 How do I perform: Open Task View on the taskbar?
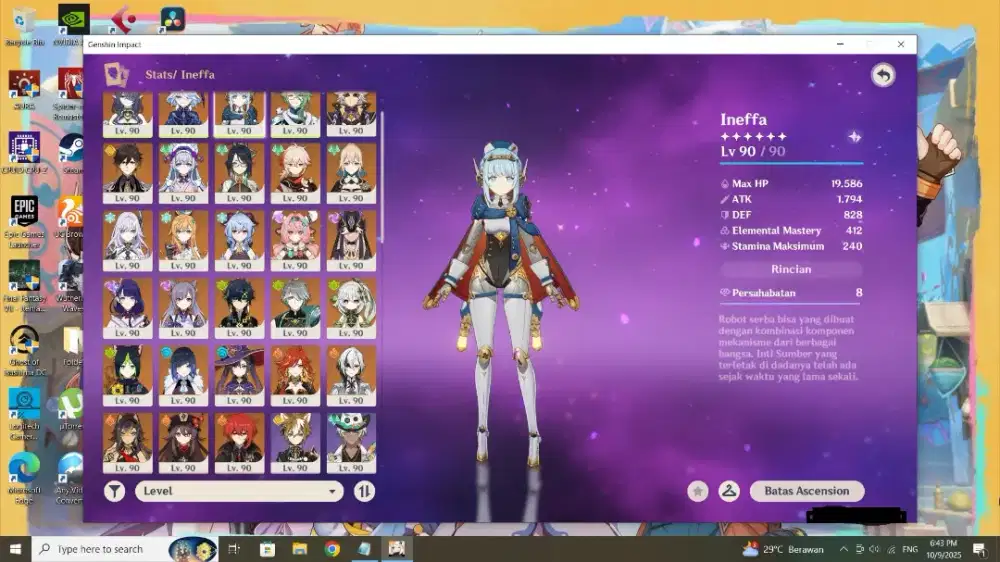[x=234, y=549]
